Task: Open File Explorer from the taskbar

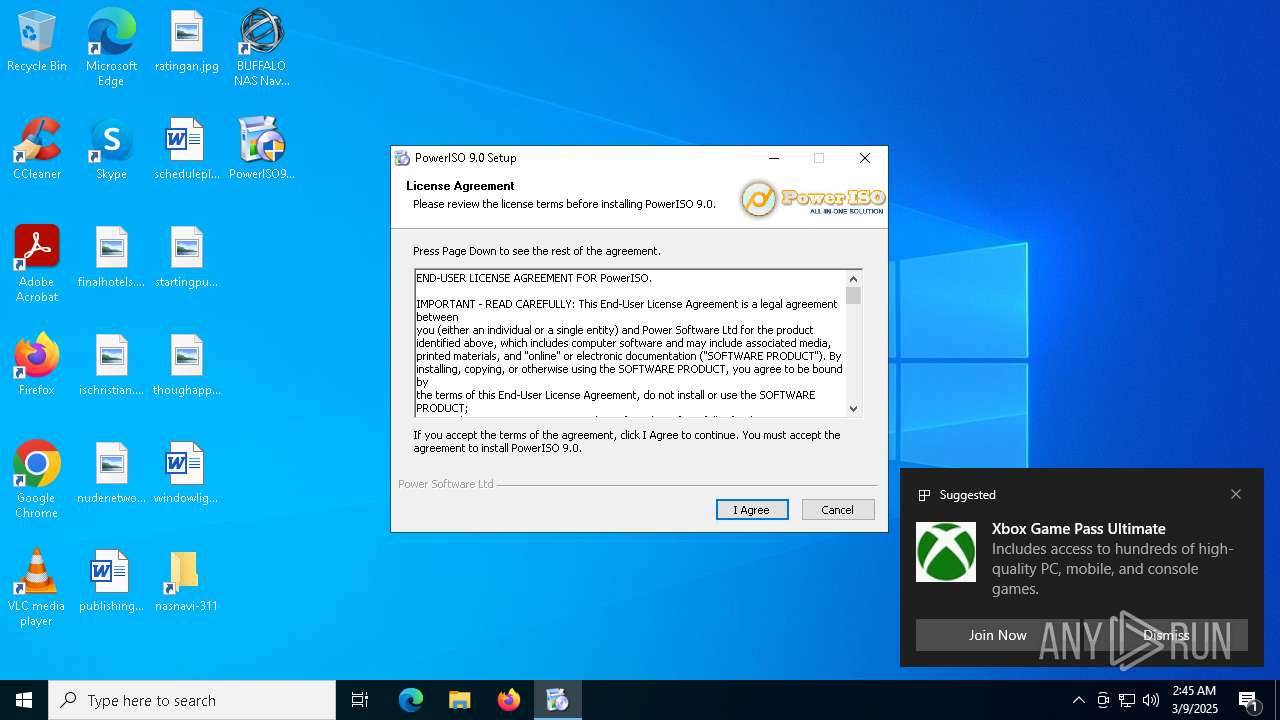Action: pos(460,700)
